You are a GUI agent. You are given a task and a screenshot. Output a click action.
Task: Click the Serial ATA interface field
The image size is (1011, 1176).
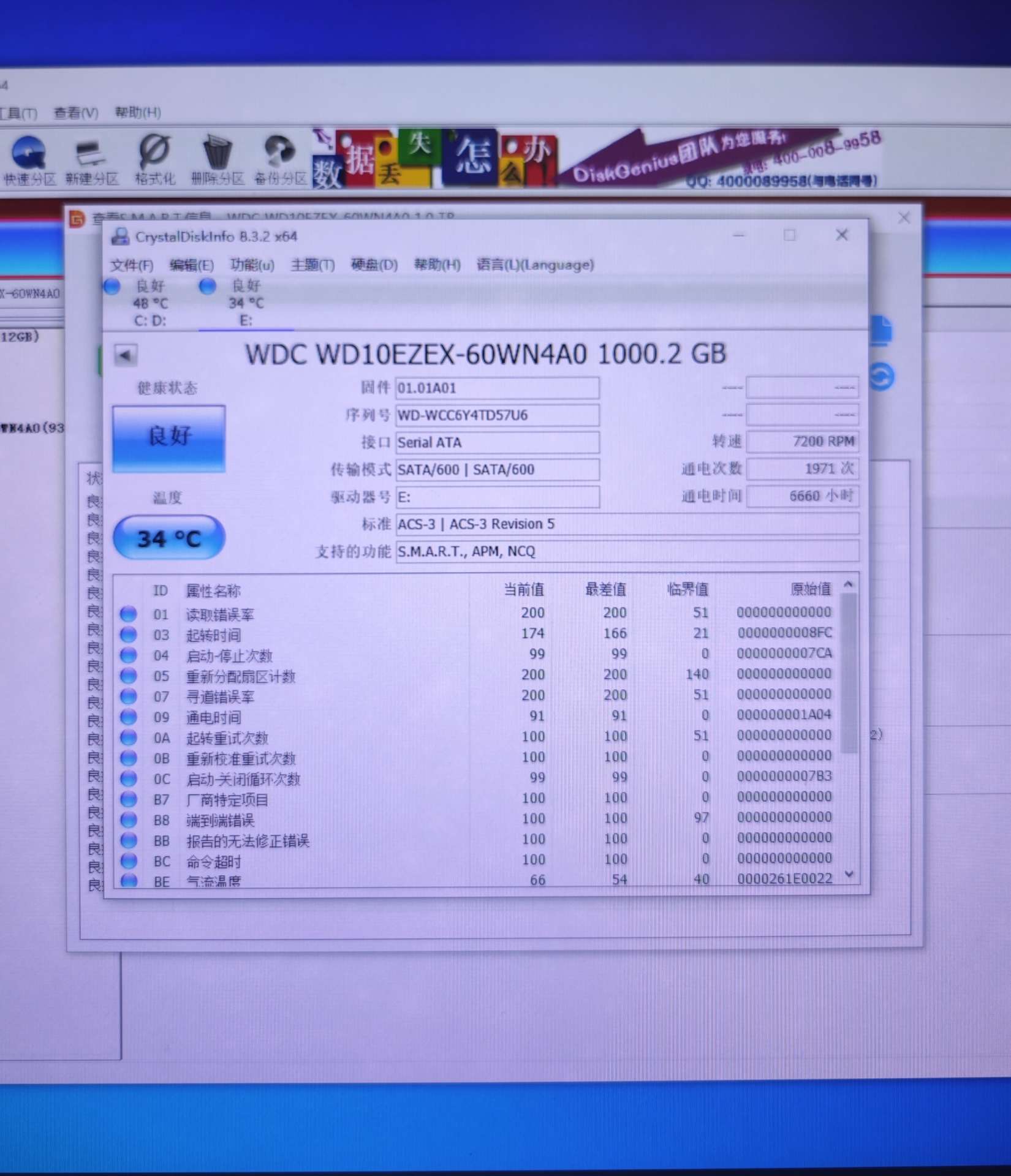pos(498,442)
